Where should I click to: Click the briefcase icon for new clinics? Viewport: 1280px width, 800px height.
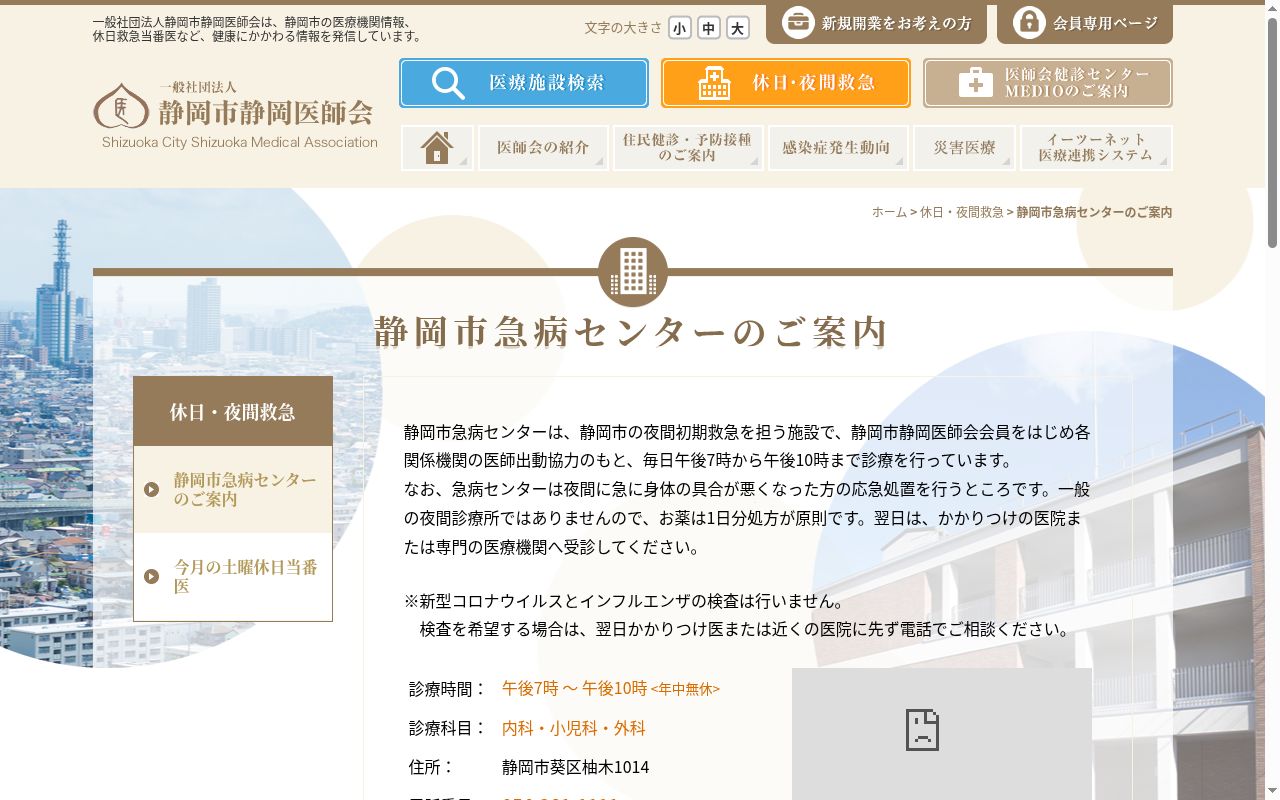798,22
